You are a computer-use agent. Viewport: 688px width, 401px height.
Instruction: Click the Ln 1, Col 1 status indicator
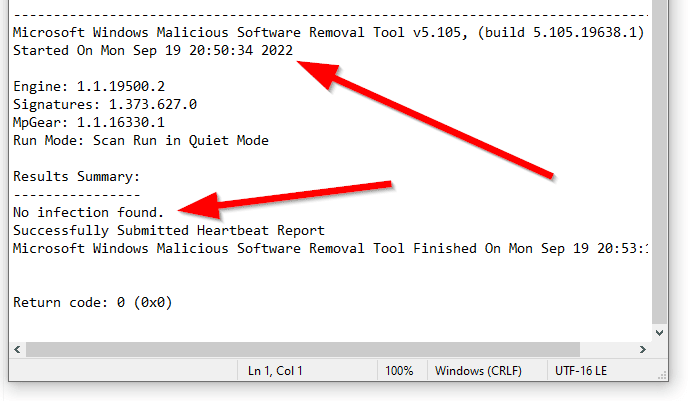coord(275,371)
